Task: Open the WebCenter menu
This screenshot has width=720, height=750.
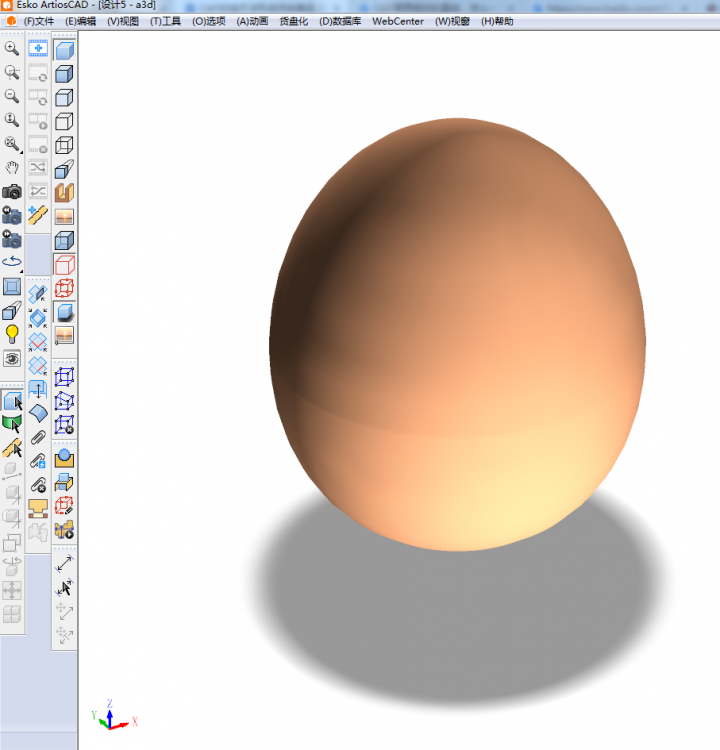Action: pos(397,21)
